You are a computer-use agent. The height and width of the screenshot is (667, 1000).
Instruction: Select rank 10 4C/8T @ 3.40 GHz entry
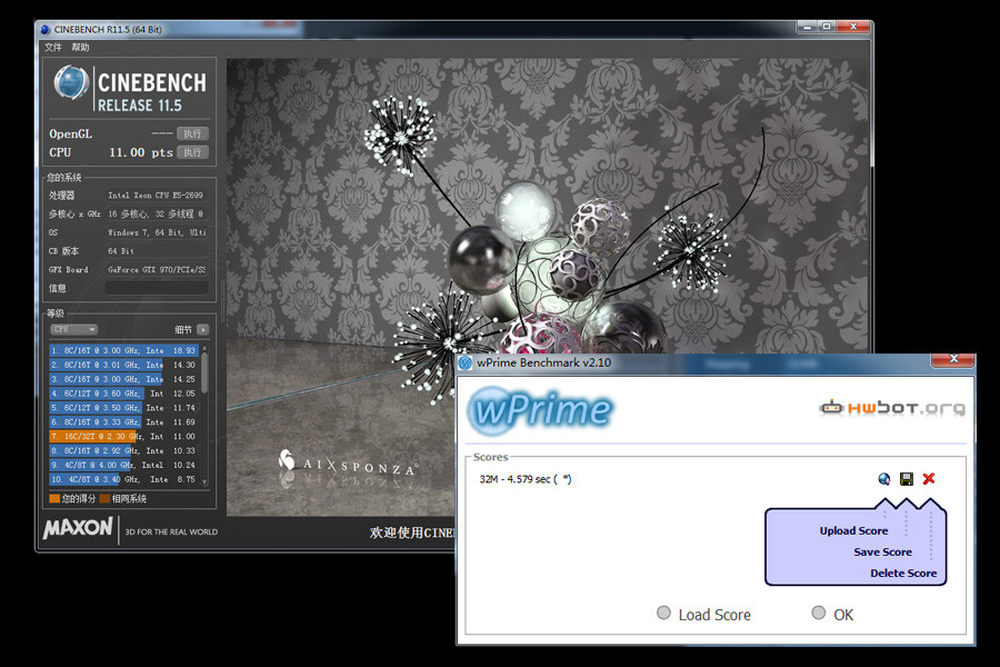tap(124, 479)
